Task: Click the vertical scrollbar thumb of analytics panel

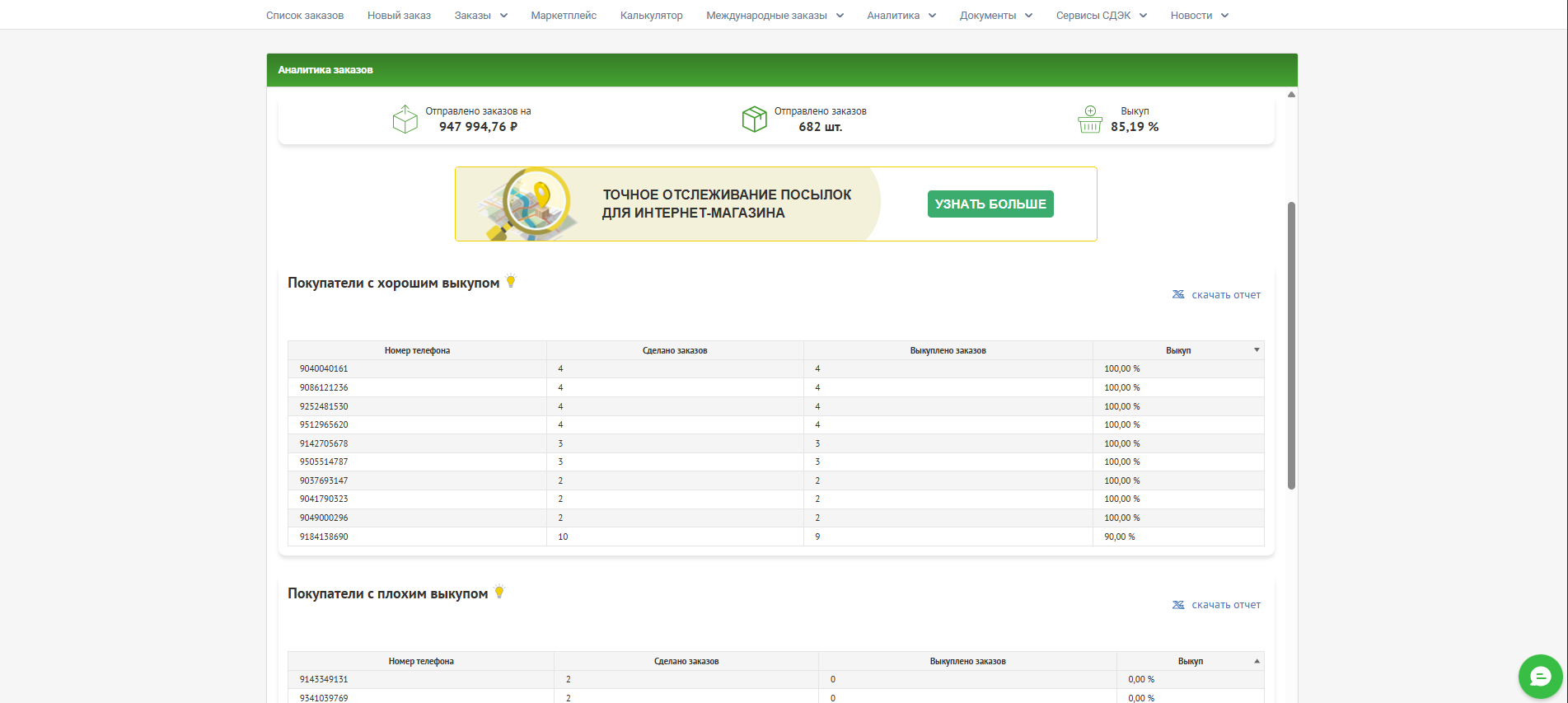Action: (x=1291, y=346)
